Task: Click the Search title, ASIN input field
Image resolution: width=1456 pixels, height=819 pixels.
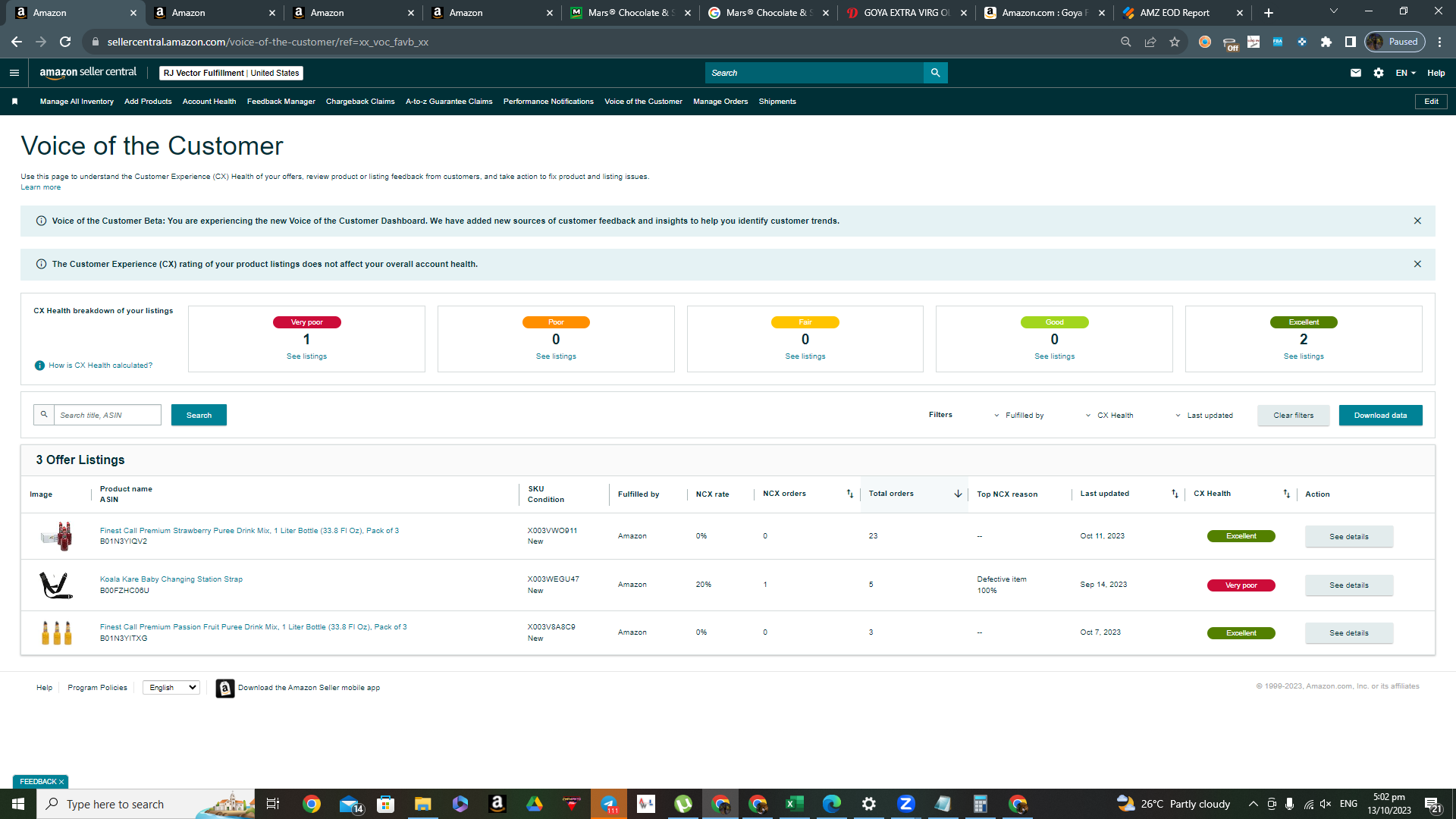Action: pyautogui.click(x=107, y=416)
